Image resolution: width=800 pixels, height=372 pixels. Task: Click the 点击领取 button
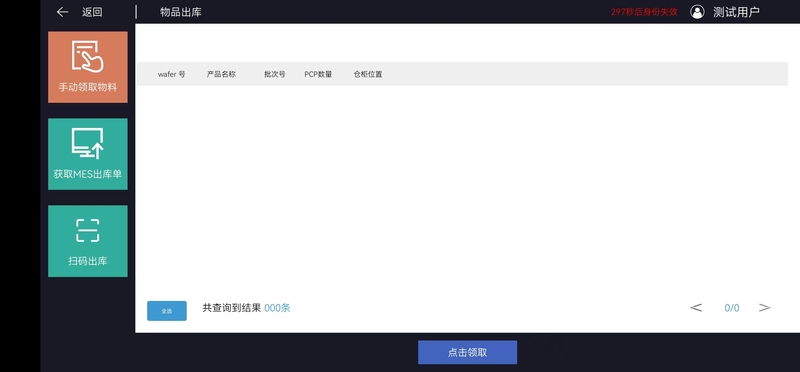coord(467,353)
